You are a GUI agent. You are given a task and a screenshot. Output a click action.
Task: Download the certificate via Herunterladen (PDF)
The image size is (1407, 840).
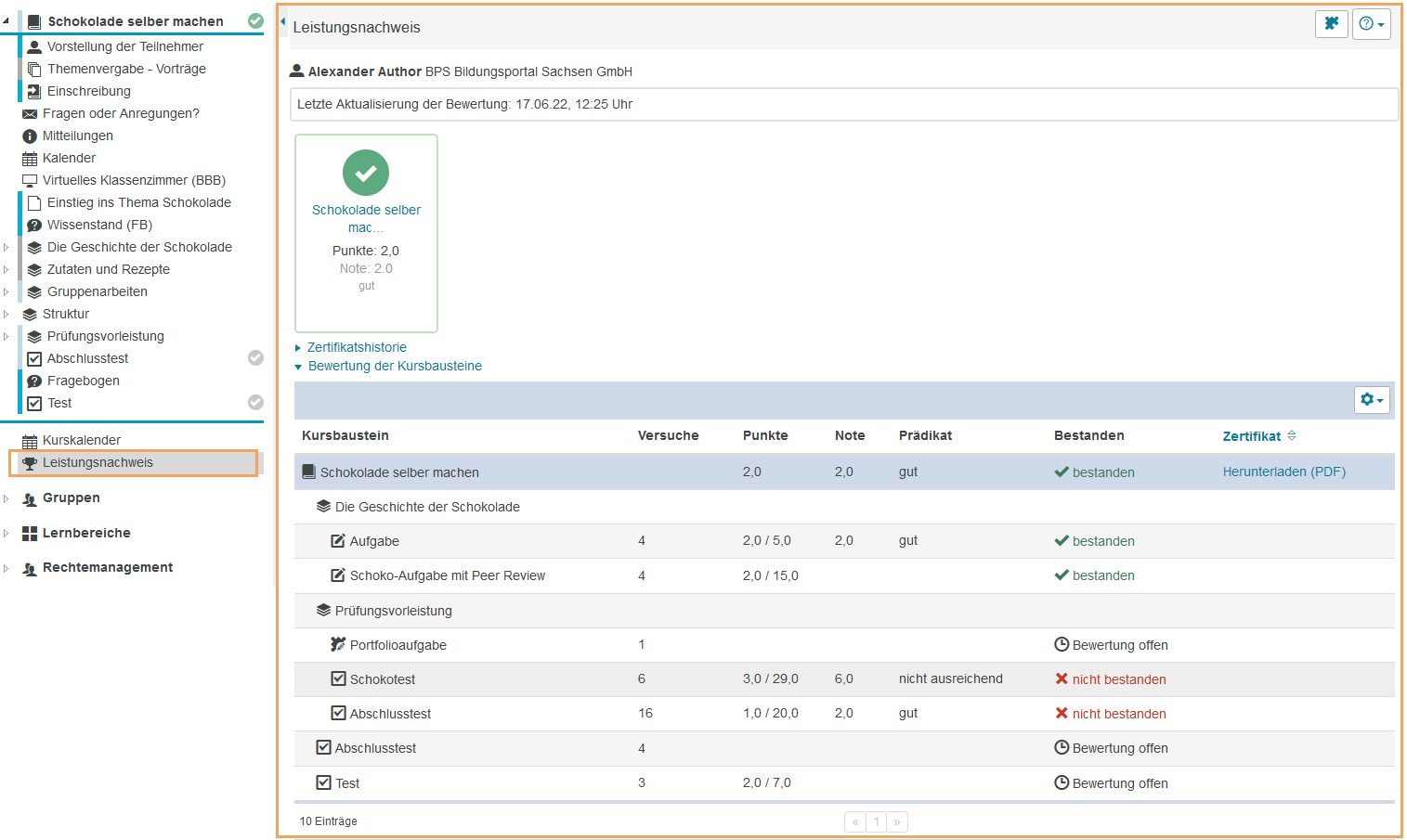click(x=1283, y=472)
